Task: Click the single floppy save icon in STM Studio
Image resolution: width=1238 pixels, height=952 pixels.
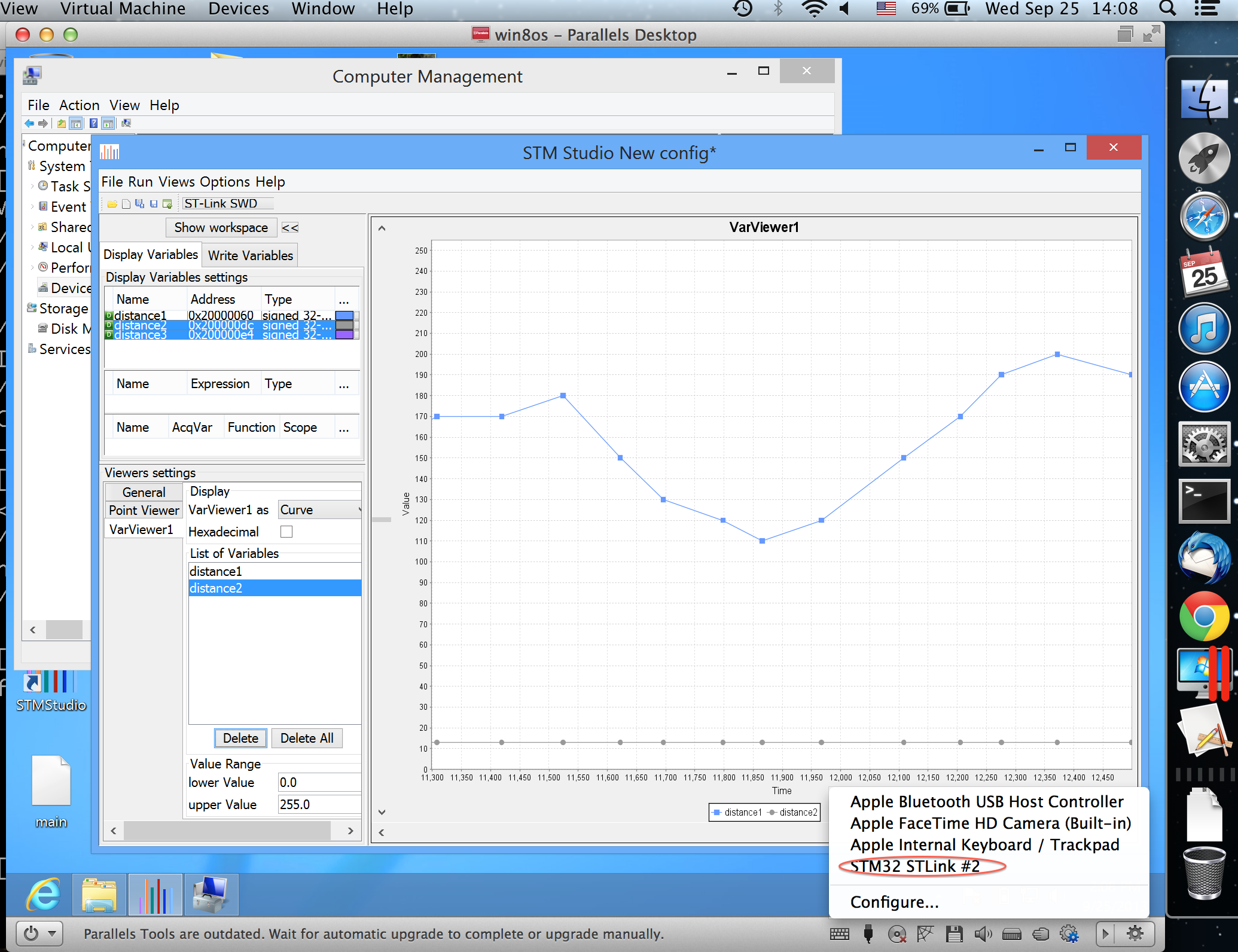Action: [154, 204]
